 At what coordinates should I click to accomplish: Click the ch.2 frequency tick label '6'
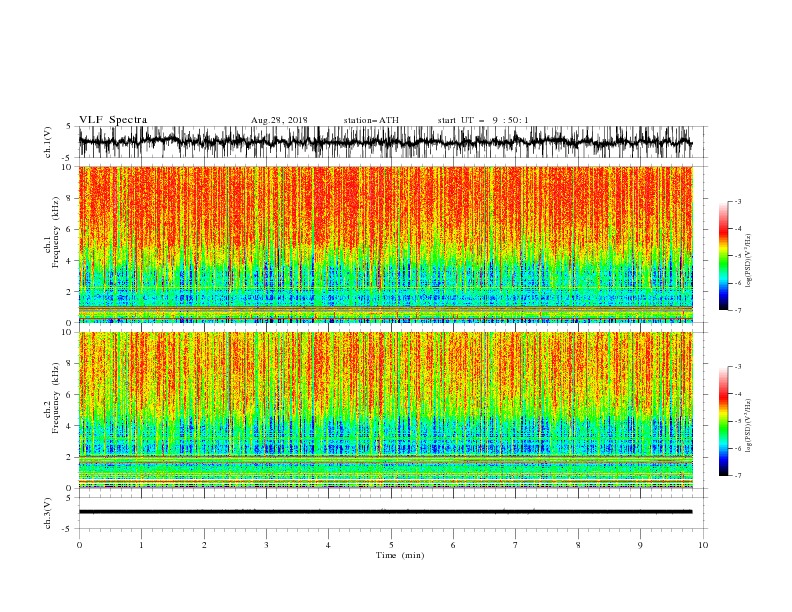(69, 394)
